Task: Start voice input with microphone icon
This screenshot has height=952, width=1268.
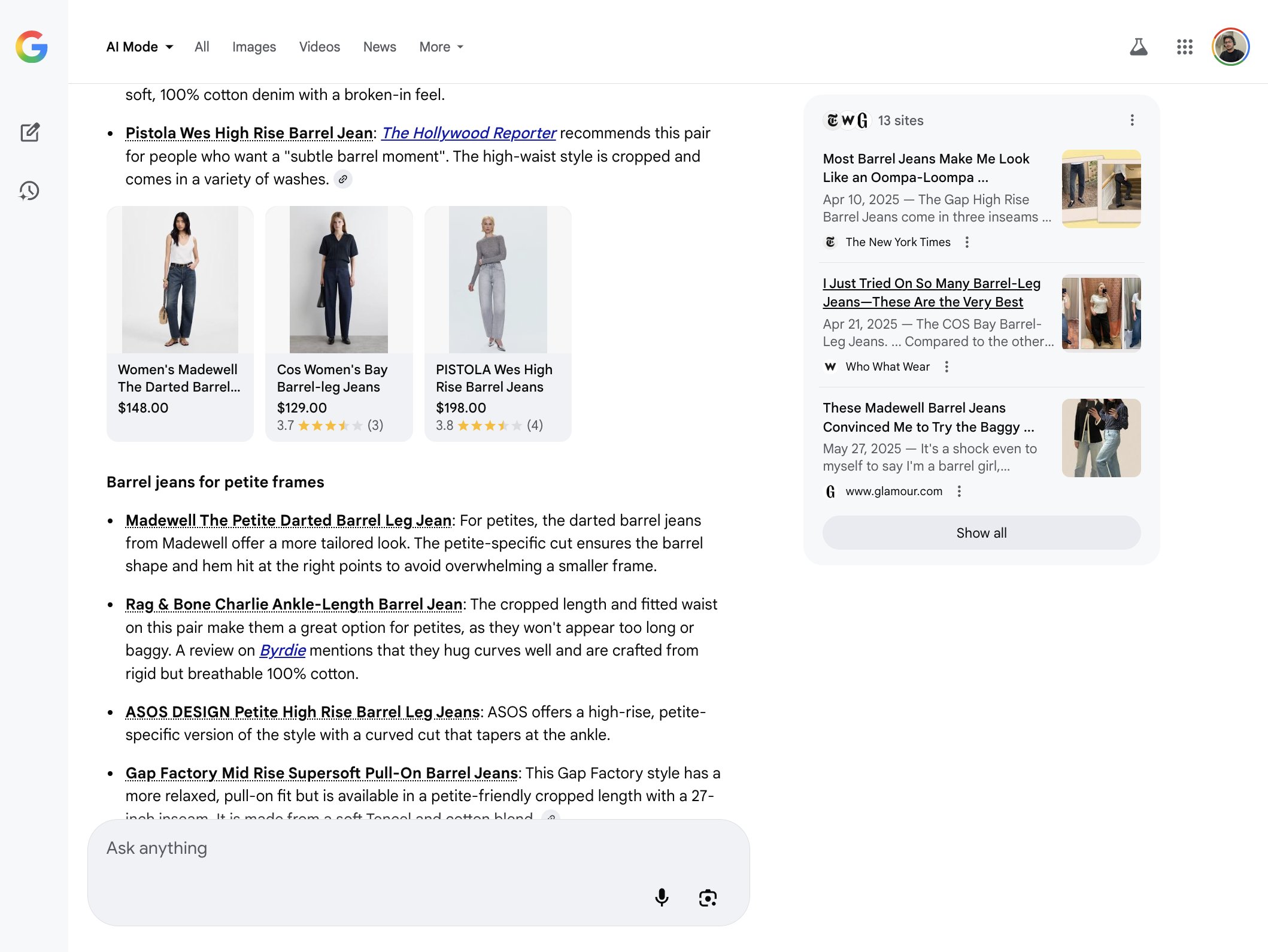Action: coord(662,897)
